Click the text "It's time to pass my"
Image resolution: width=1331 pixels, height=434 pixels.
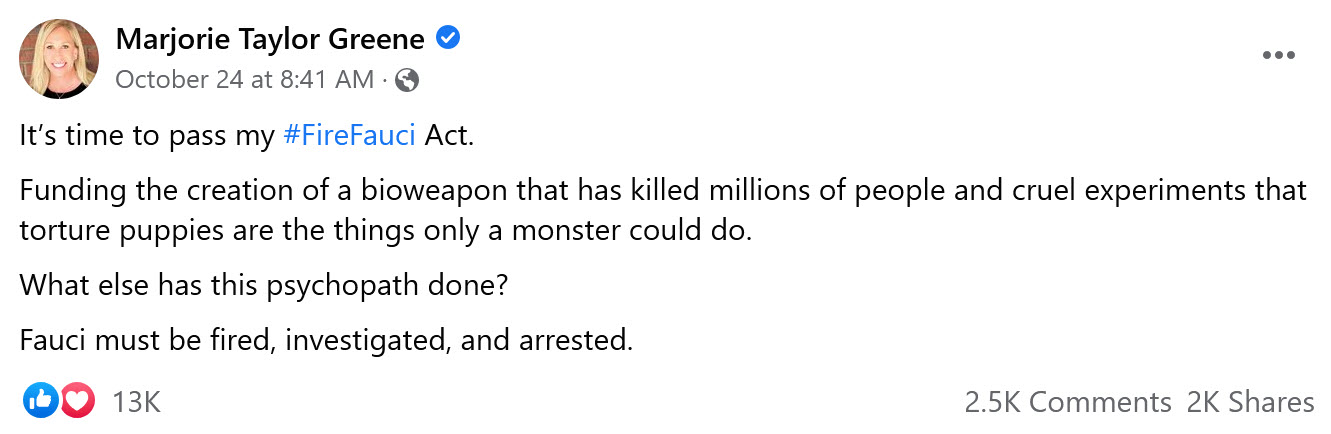[x=147, y=136]
